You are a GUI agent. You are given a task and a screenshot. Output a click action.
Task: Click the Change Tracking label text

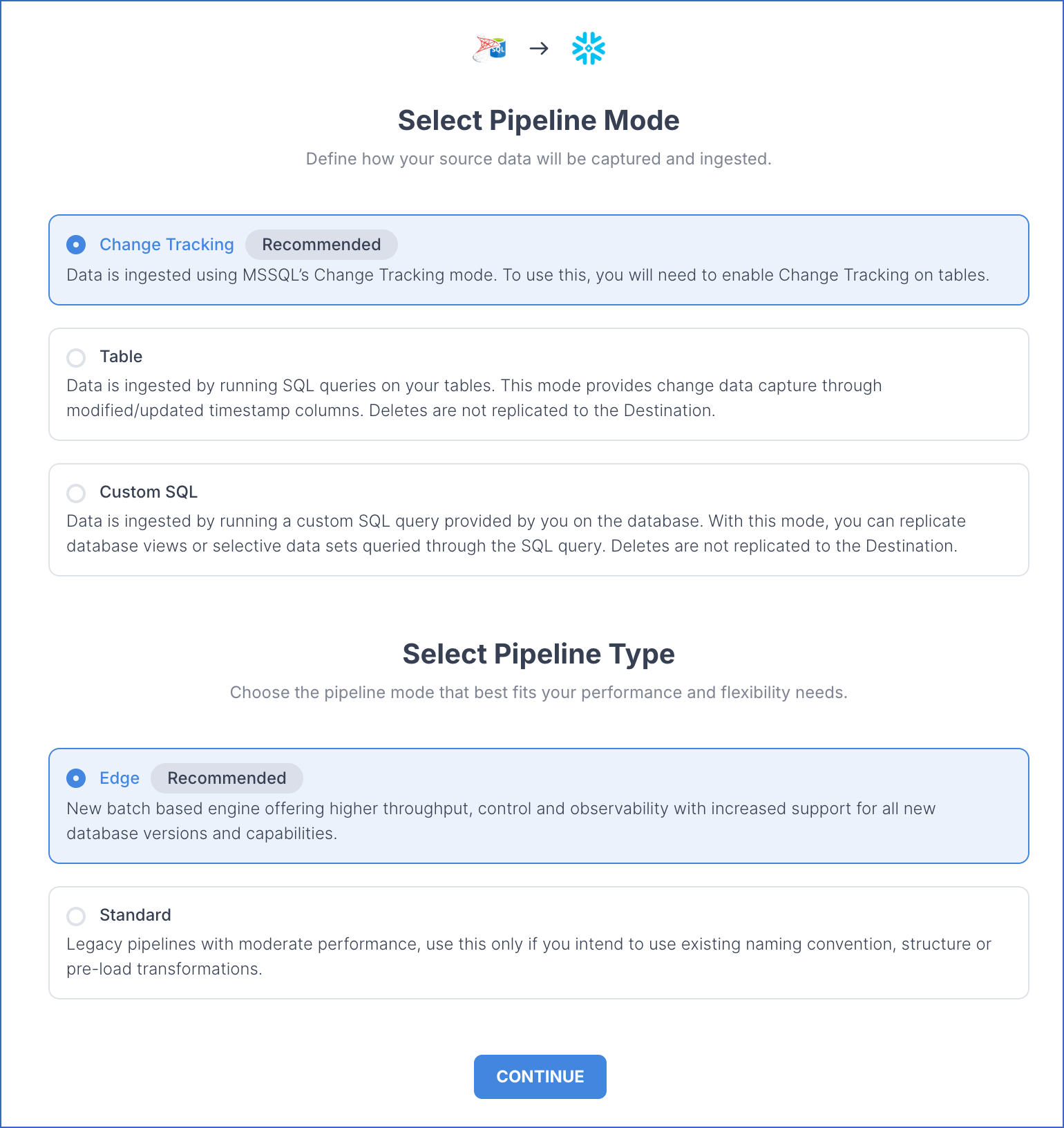pyautogui.click(x=167, y=245)
